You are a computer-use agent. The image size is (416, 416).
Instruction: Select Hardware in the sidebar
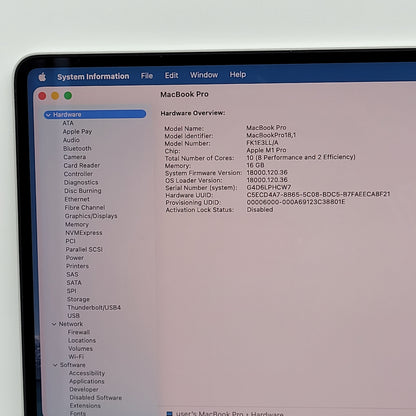(x=95, y=114)
